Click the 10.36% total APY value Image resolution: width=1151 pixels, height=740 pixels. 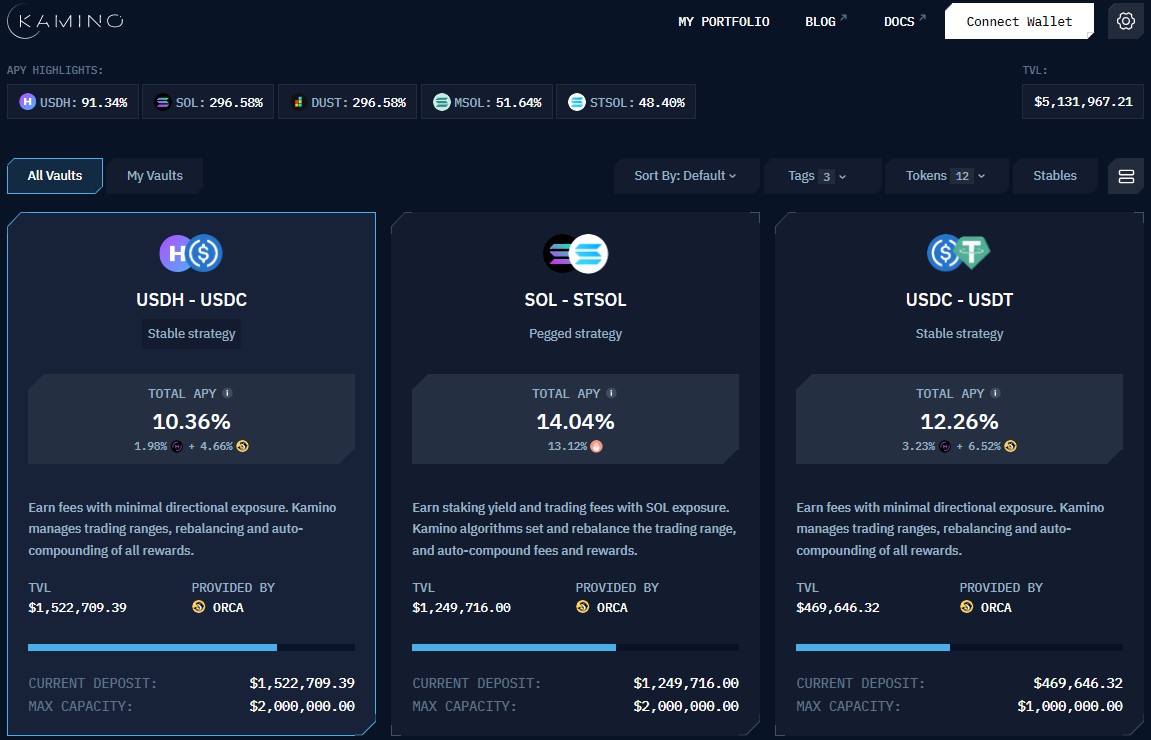point(192,421)
